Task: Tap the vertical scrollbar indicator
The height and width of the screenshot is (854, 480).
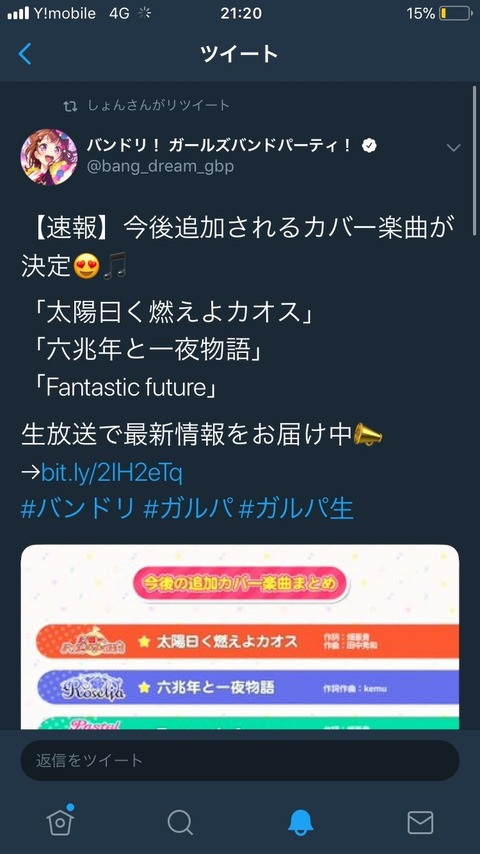Action: click(x=476, y=161)
